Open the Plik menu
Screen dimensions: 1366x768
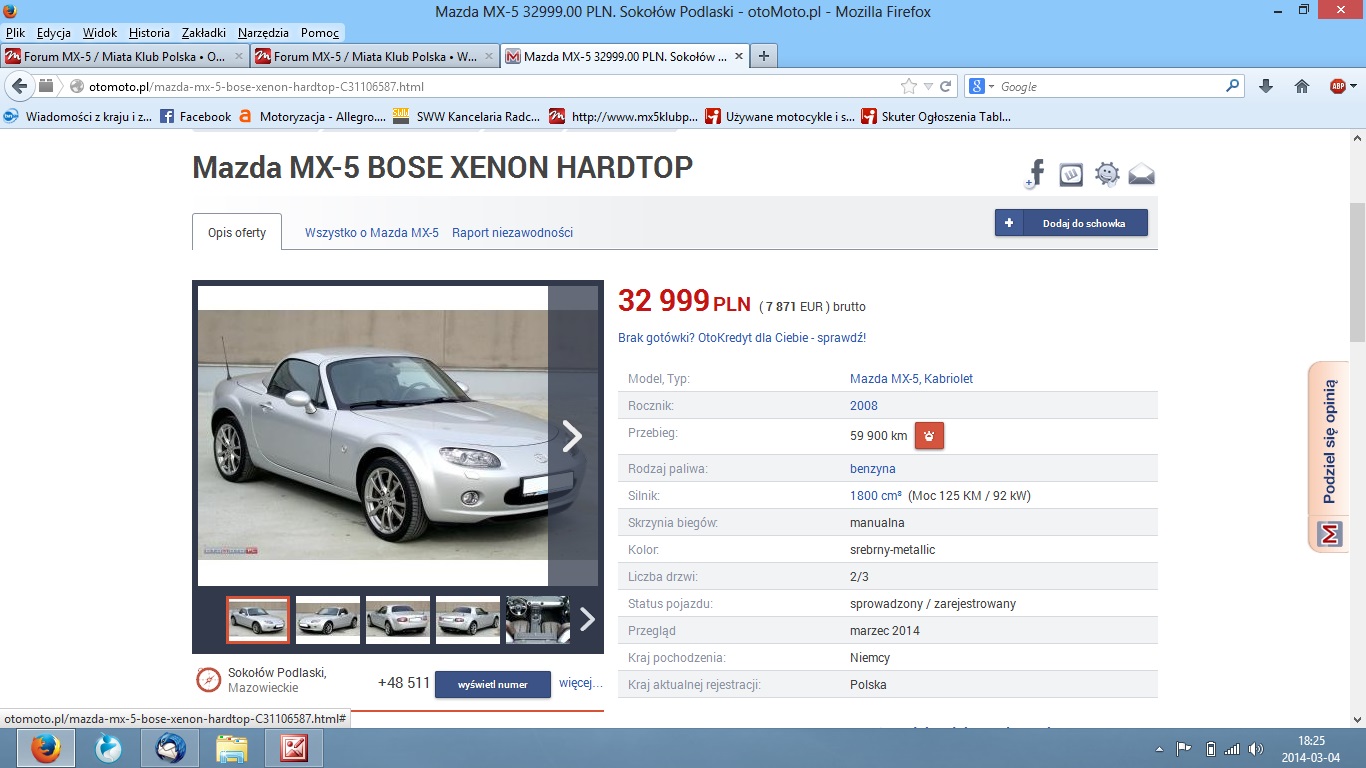(x=15, y=33)
